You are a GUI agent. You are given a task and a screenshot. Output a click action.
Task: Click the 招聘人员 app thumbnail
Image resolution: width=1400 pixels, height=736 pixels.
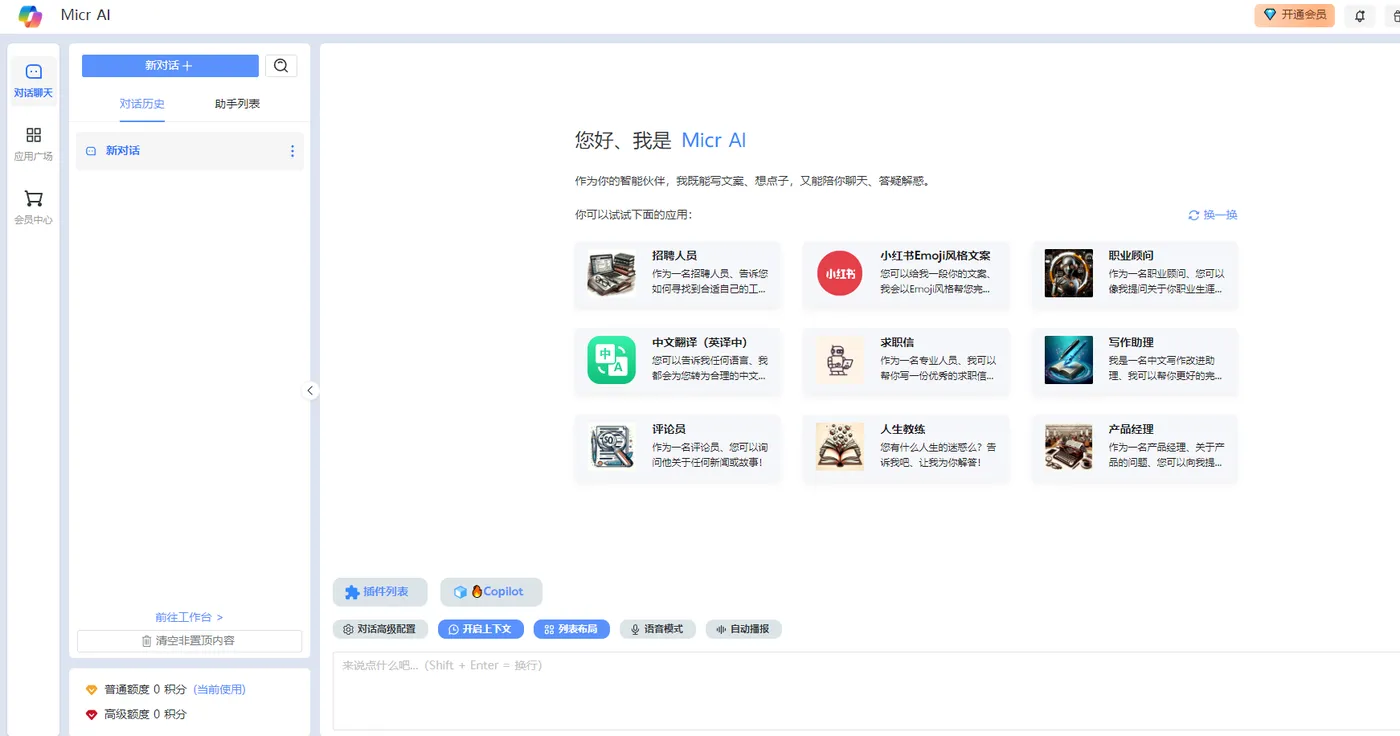pos(611,274)
